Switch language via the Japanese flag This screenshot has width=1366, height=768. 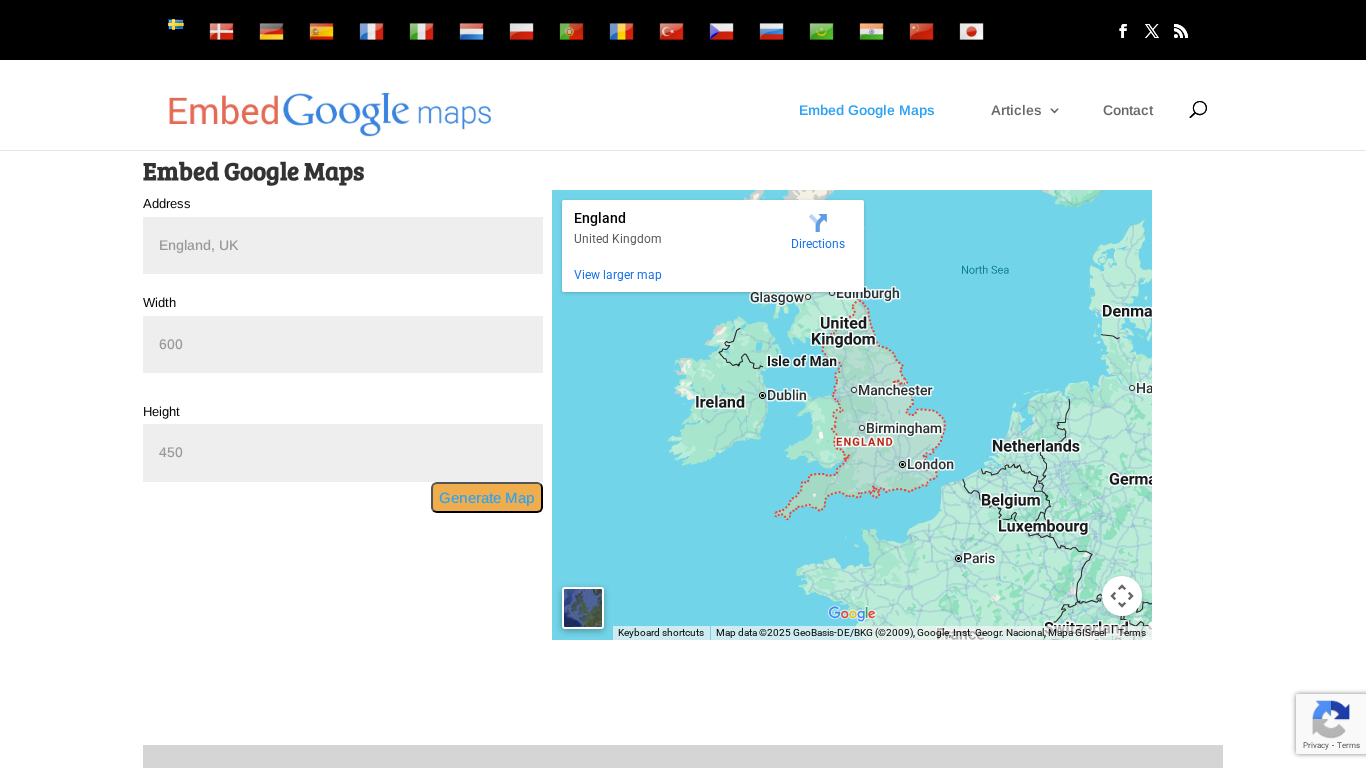971,31
